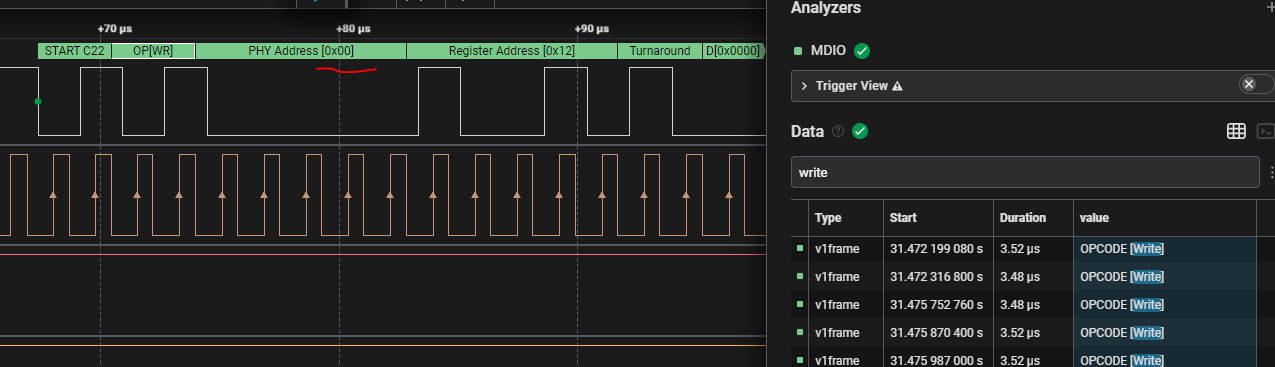Viewport: 1275px width, 367px height.
Task: Click the MDIO green color square
Action: [x=798, y=51]
